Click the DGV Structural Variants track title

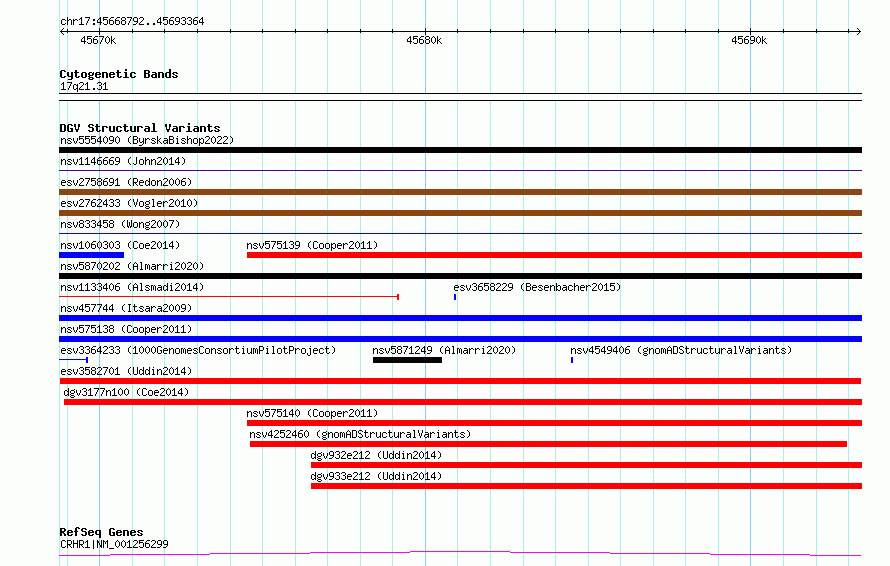click(x=140, y=128)
